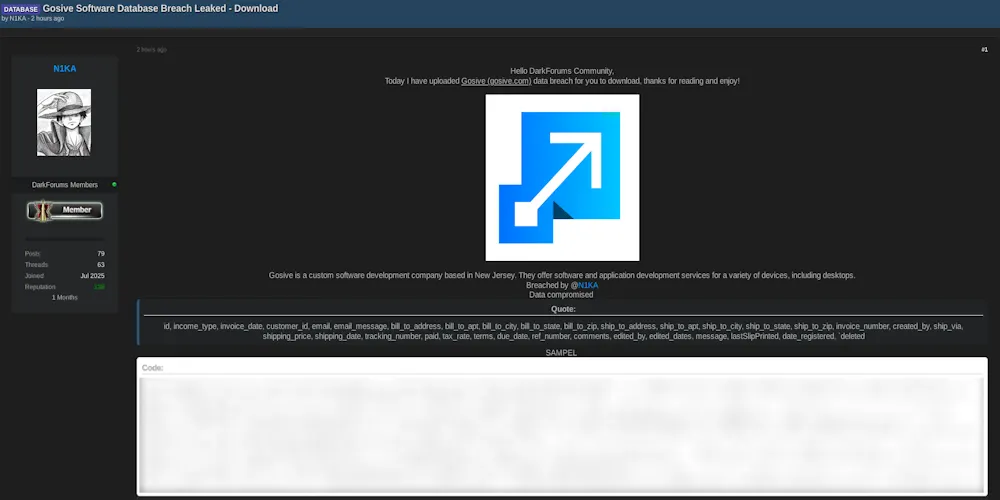The image size is (1000, 500).
Task: Click the green online status dot
Action: pos(114,184)
